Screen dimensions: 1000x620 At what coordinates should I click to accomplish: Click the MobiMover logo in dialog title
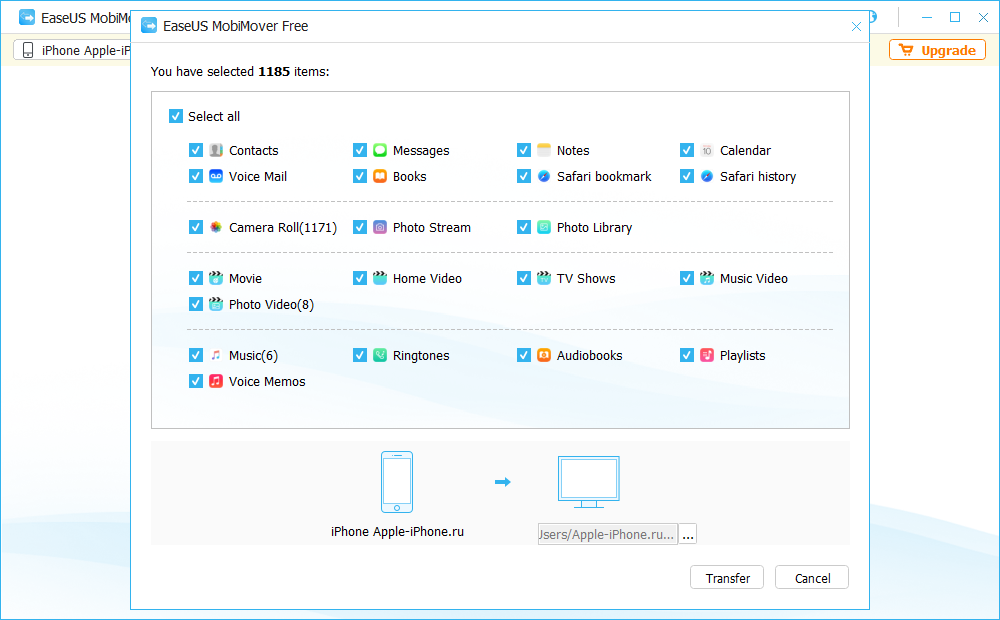pos(149,26)
